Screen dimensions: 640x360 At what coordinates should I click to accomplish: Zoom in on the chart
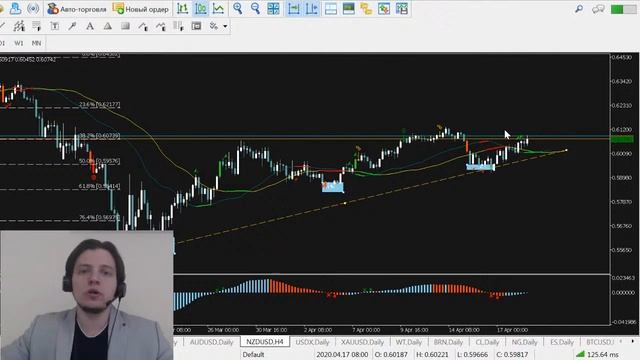tap(238, 9)
